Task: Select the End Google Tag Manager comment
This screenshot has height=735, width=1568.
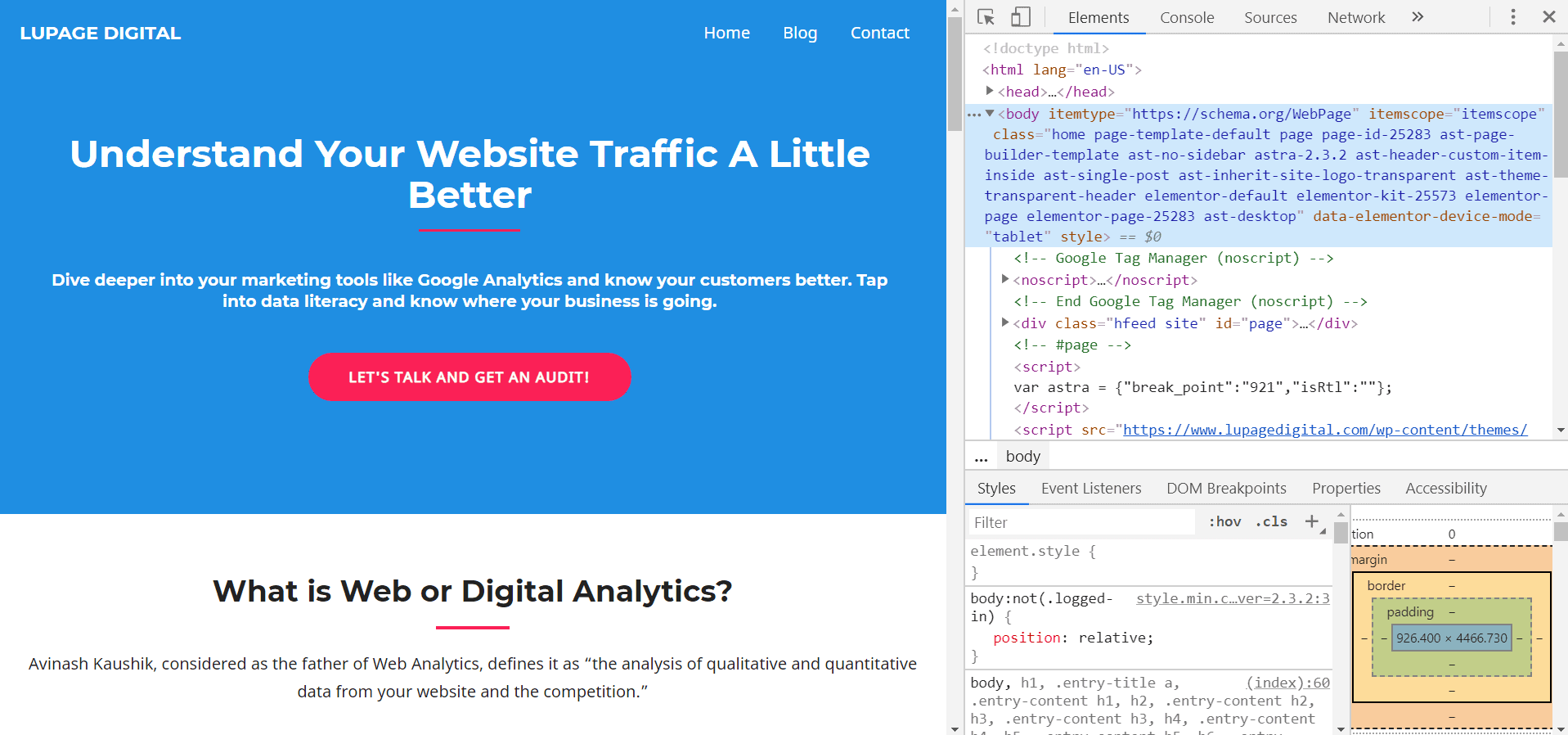Action: point(1190,301)
